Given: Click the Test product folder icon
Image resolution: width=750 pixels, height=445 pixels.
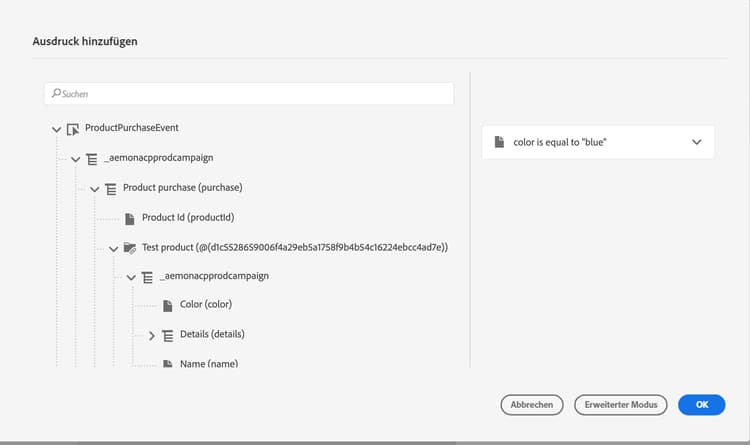Looking at the screenshot, I should pyautogui.click(x=130, y=247).
